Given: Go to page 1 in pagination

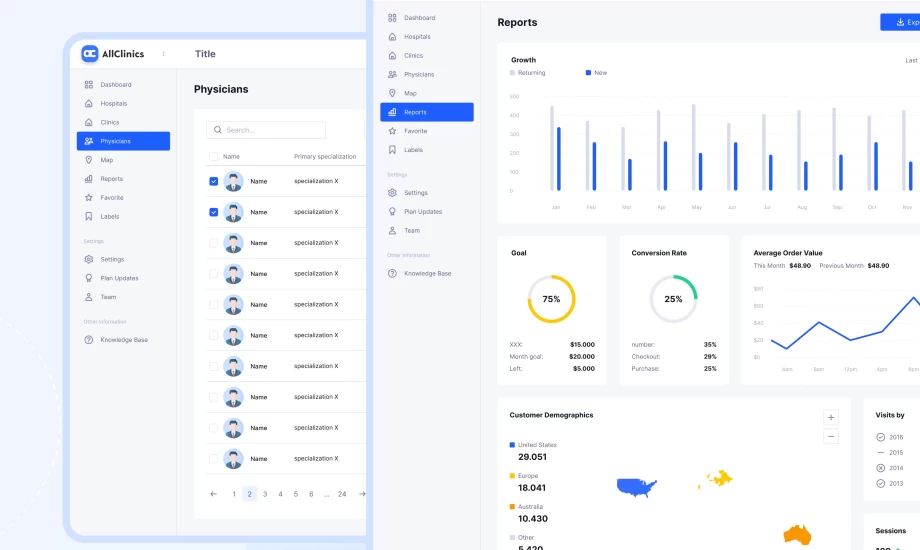Looking at the screenshot, I should [x=234, y=494].
